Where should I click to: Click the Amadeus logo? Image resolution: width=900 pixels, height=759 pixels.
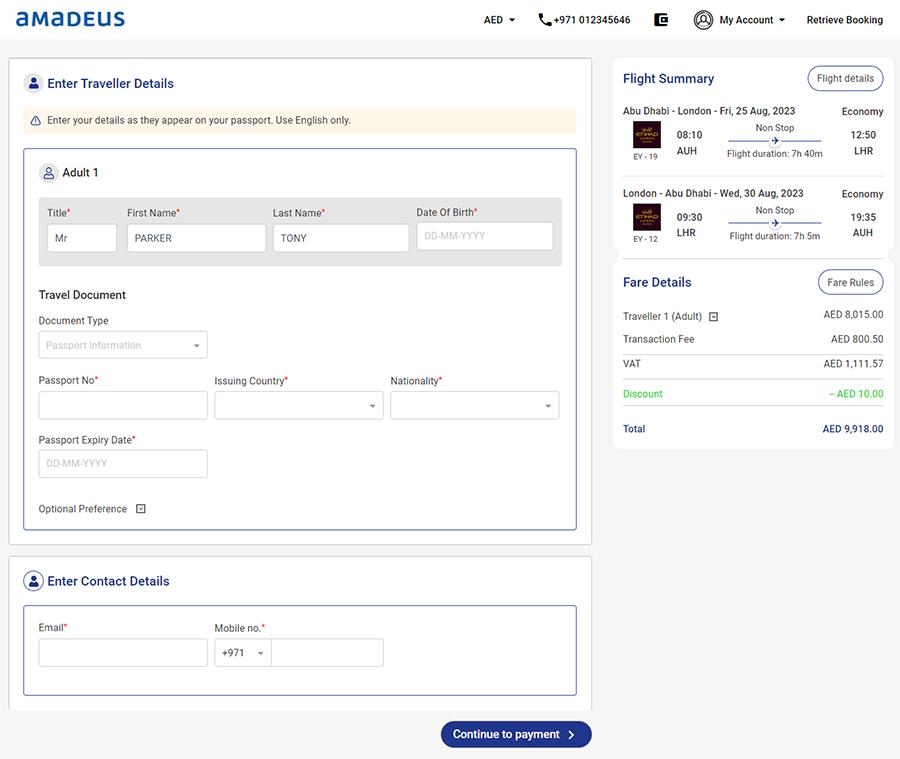pyautogui.click(x=70, y=18)
